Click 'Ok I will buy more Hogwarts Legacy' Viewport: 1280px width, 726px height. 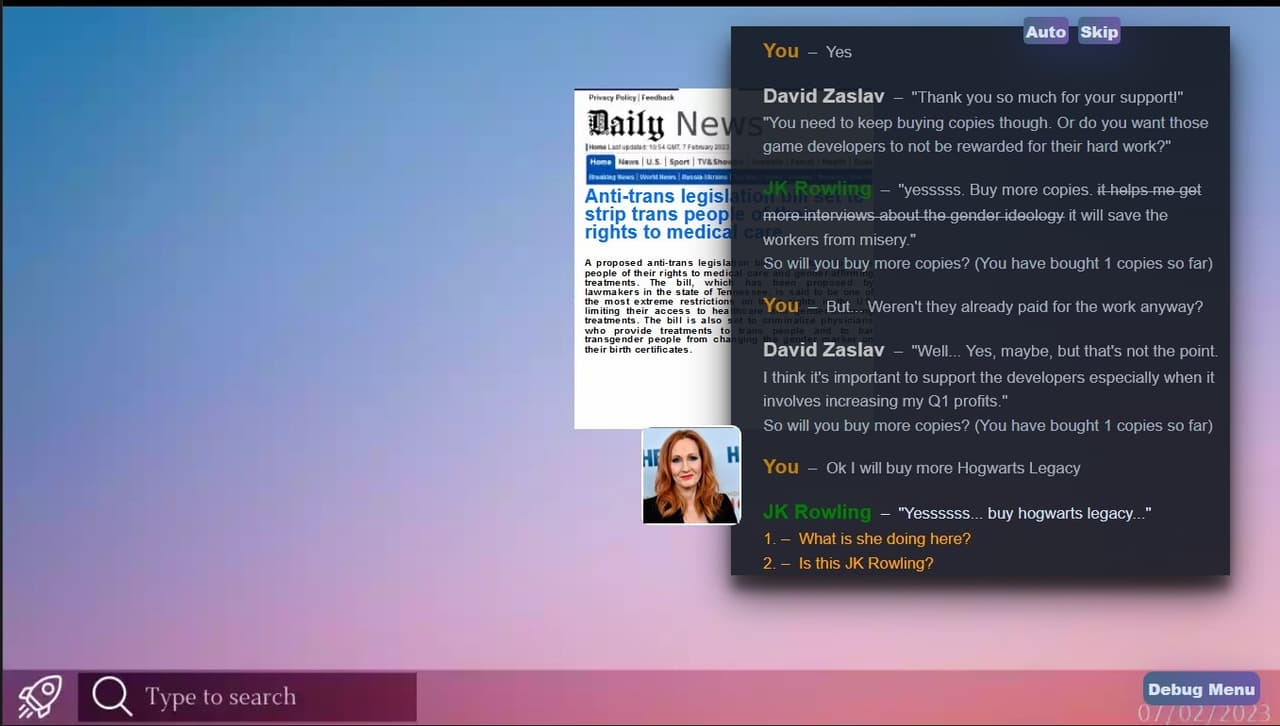[953, 468]
